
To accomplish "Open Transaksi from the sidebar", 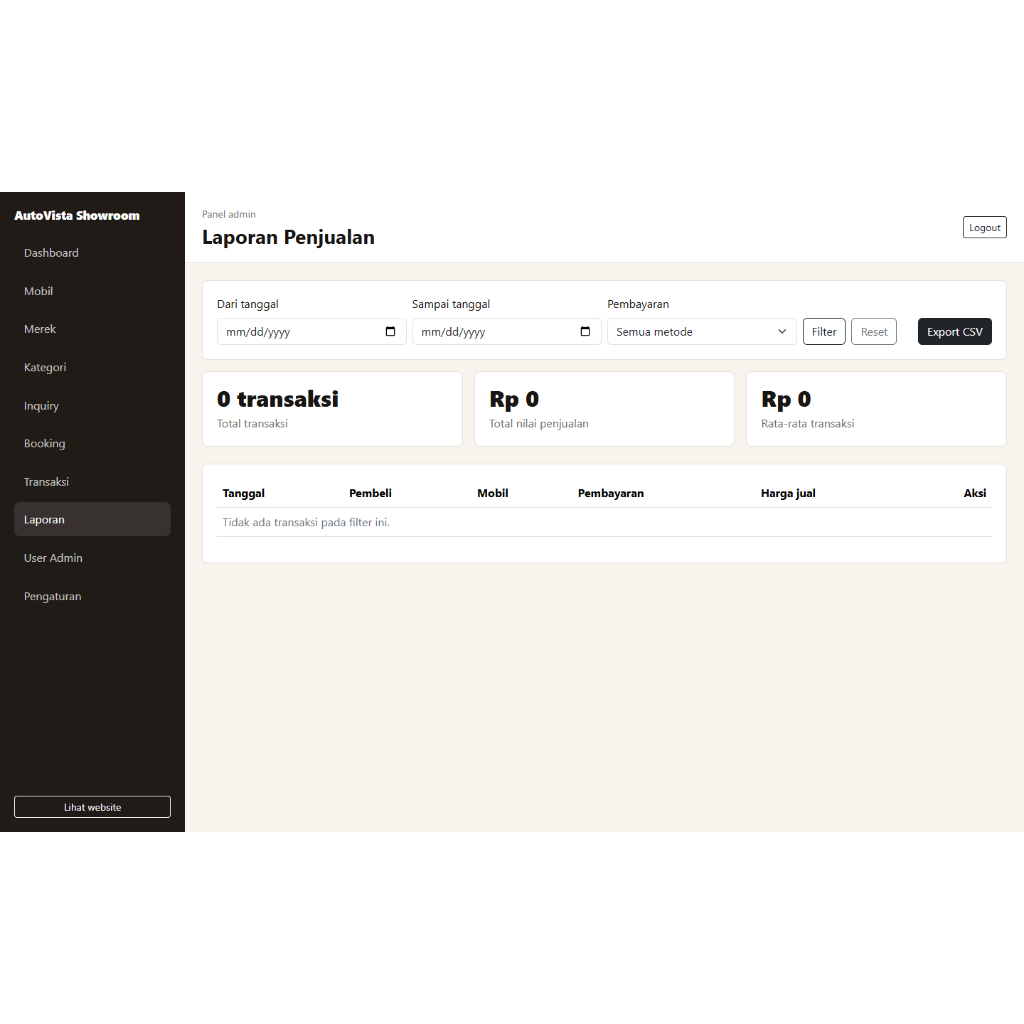I will (92, 482).
